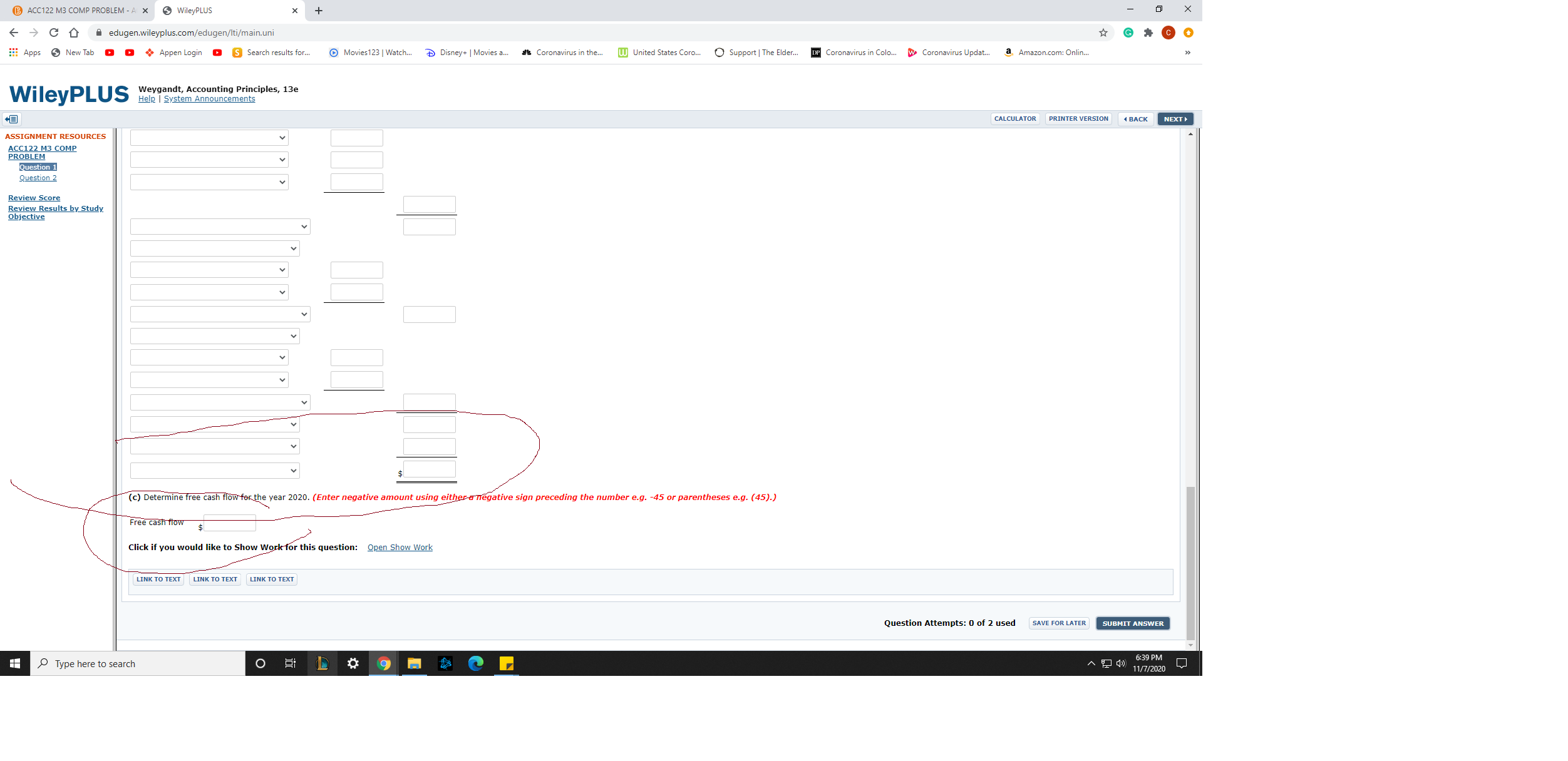The image size is (1568, 761).
Task: Launch League of Legends from the taskbar
Action: tap(322, 663)
